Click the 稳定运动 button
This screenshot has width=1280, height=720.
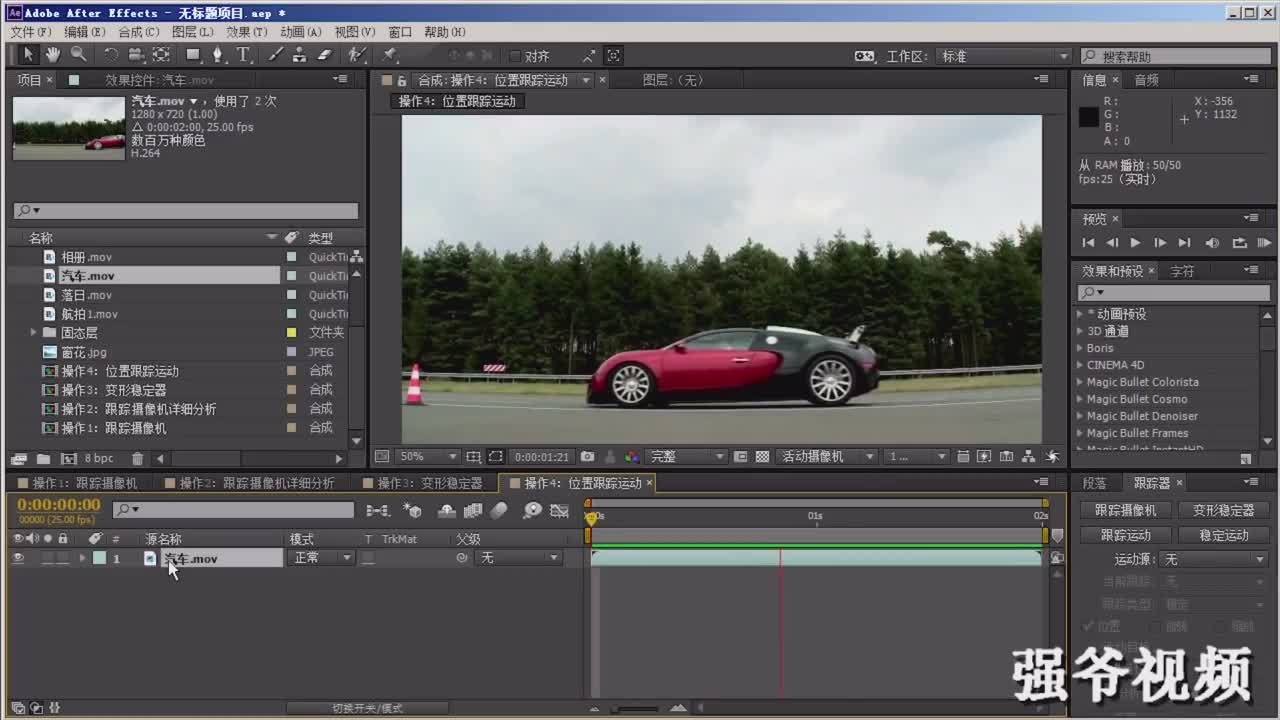coord(1223,535)
